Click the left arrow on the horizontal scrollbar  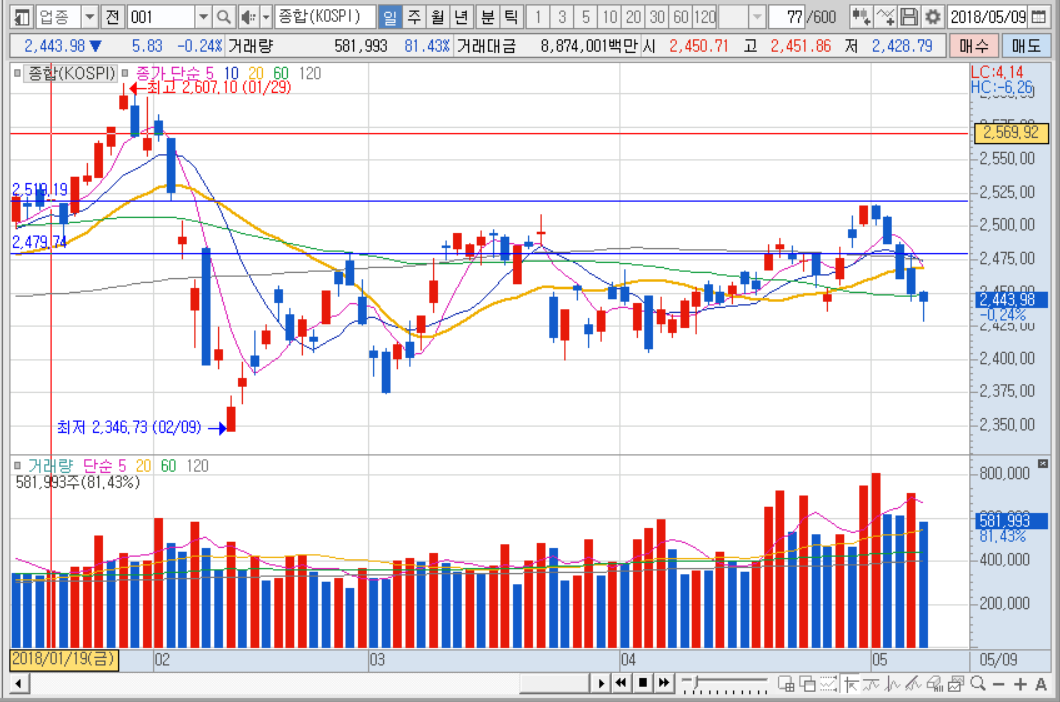(x=18, y=684)
